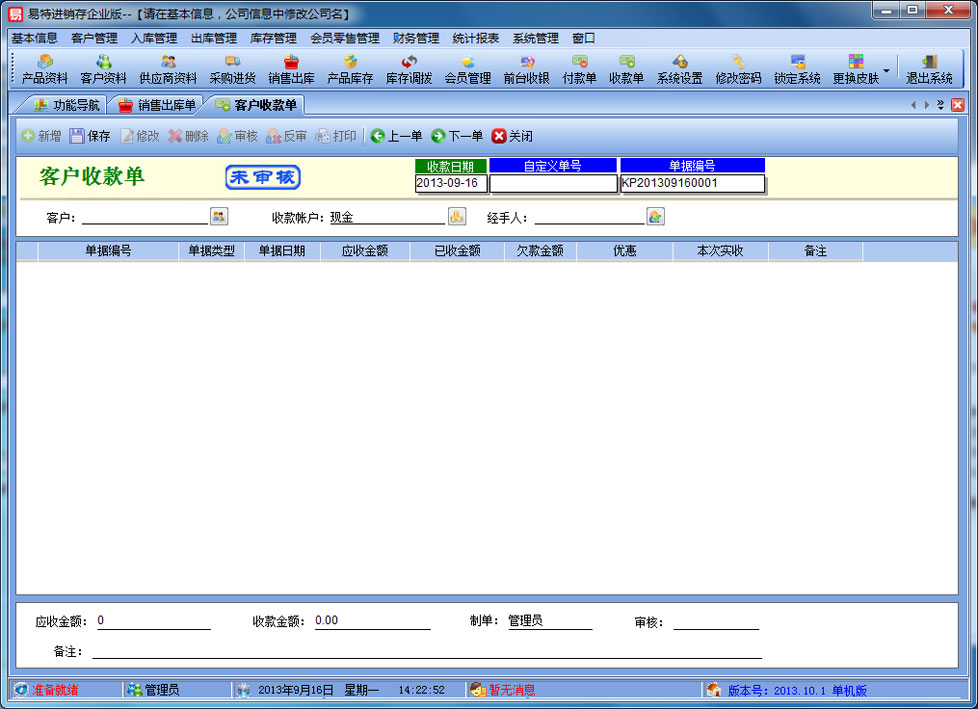Switch to the 功能导航 tab
This screenshot has height=709, width=978.
67,105
